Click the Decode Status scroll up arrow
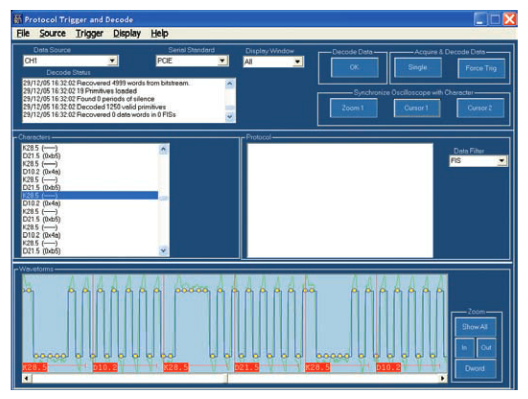528x399 pixels. (230, 83)
